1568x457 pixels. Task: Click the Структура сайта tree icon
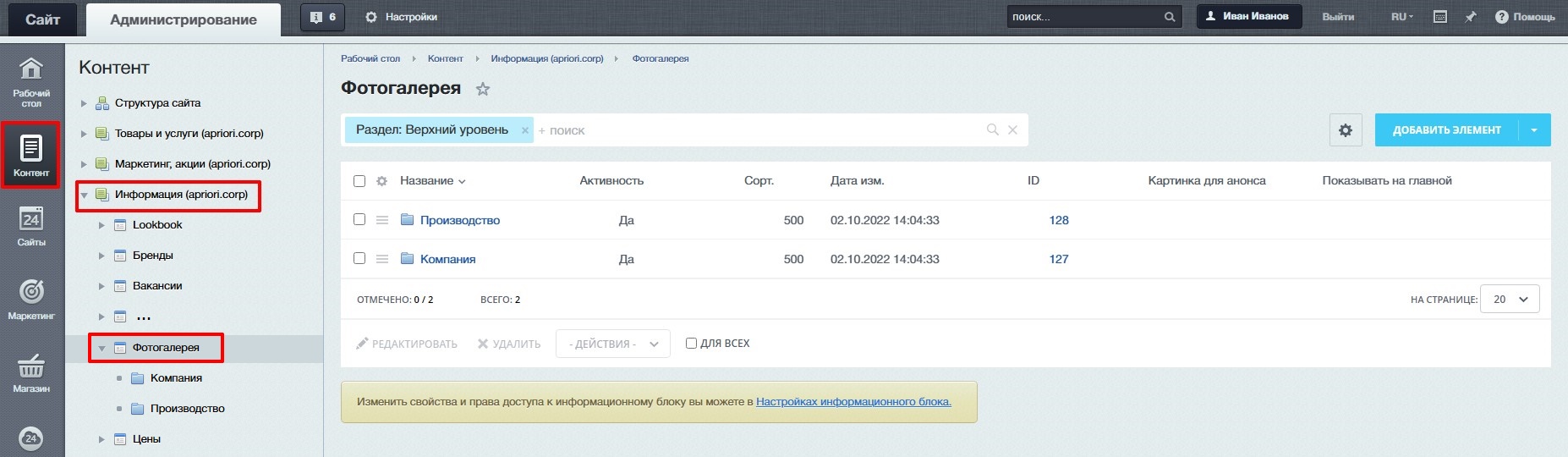click(102, 103)
